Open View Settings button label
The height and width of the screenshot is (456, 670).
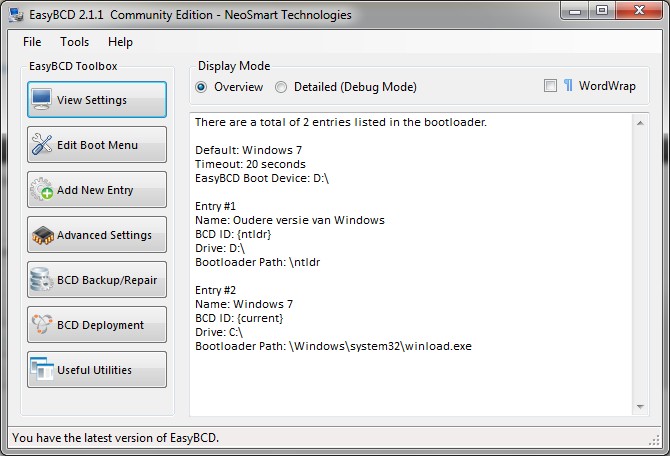[92, 100]
